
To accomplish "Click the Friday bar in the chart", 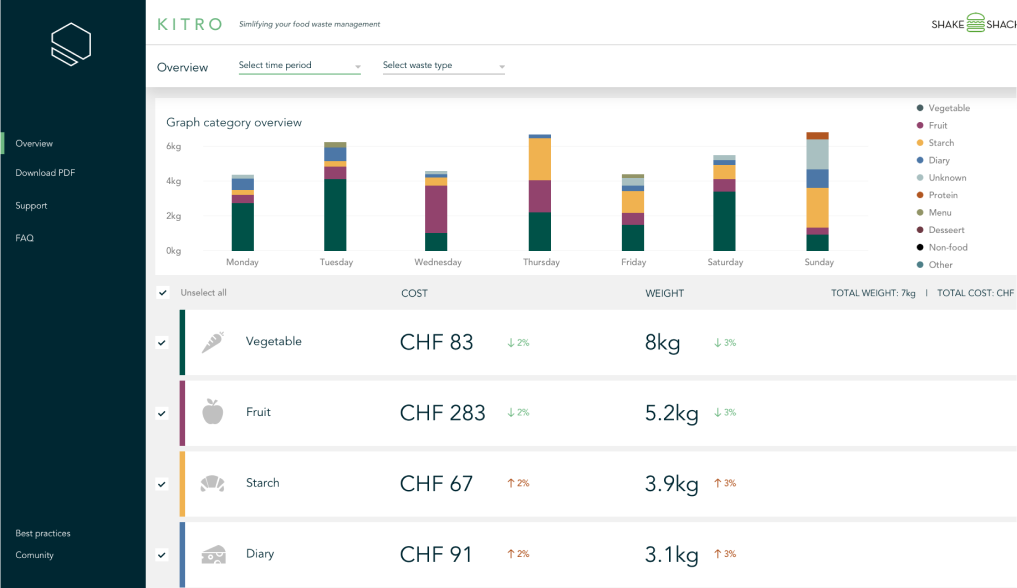I will pos(633,213).
